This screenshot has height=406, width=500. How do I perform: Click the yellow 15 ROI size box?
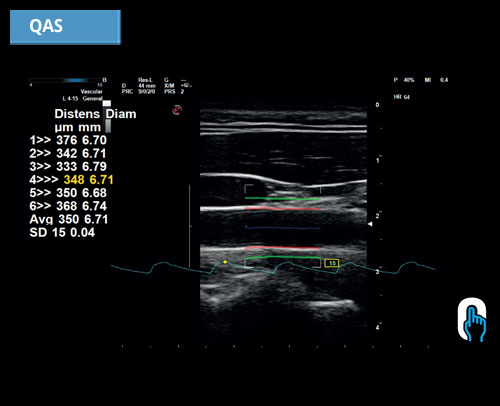(332, 263)
